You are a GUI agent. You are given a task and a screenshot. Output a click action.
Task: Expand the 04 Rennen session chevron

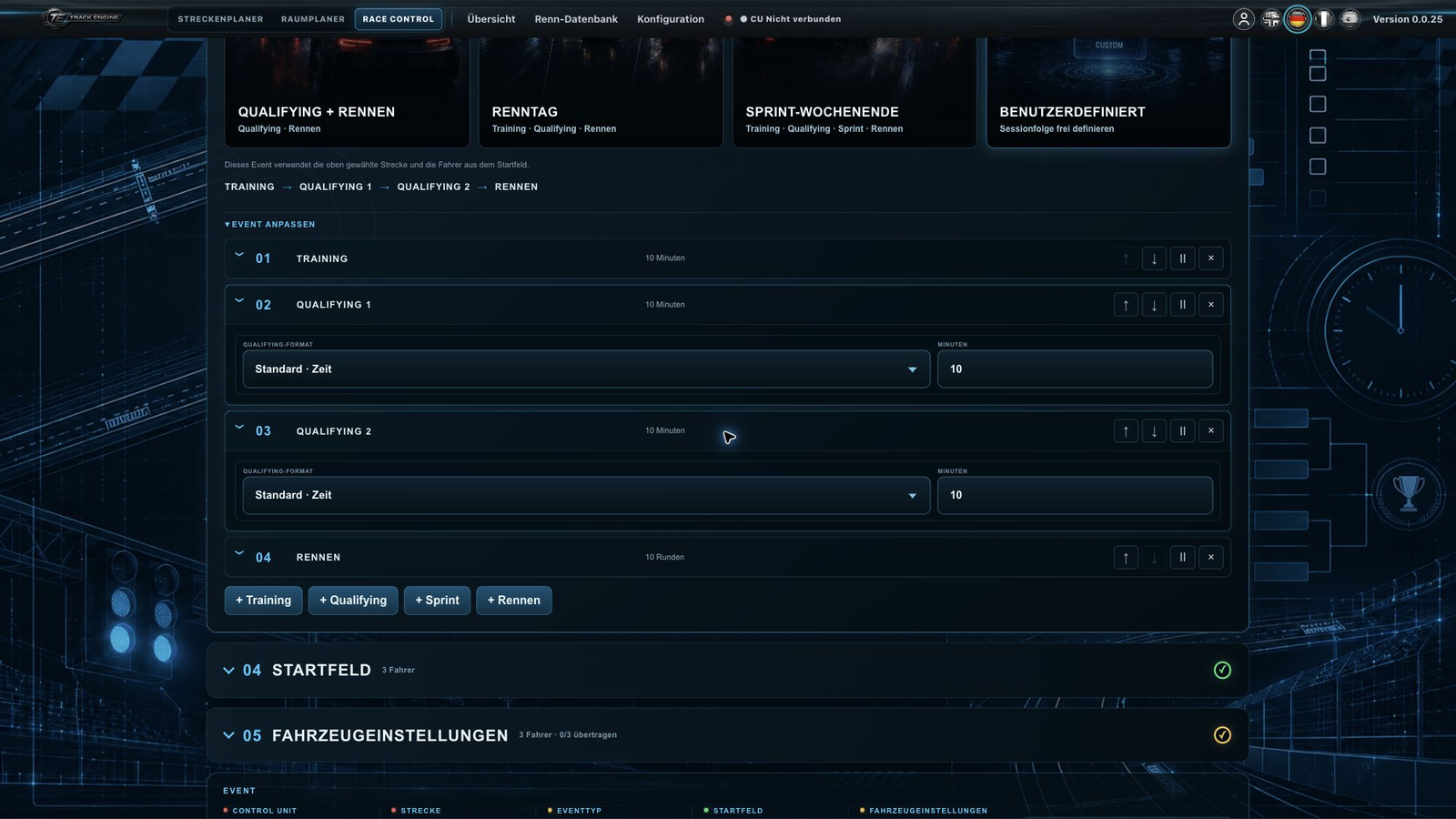click(239, 552)
